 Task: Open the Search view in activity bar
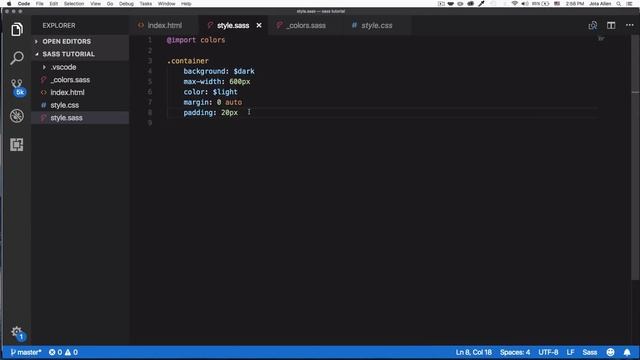coord(17,58)
